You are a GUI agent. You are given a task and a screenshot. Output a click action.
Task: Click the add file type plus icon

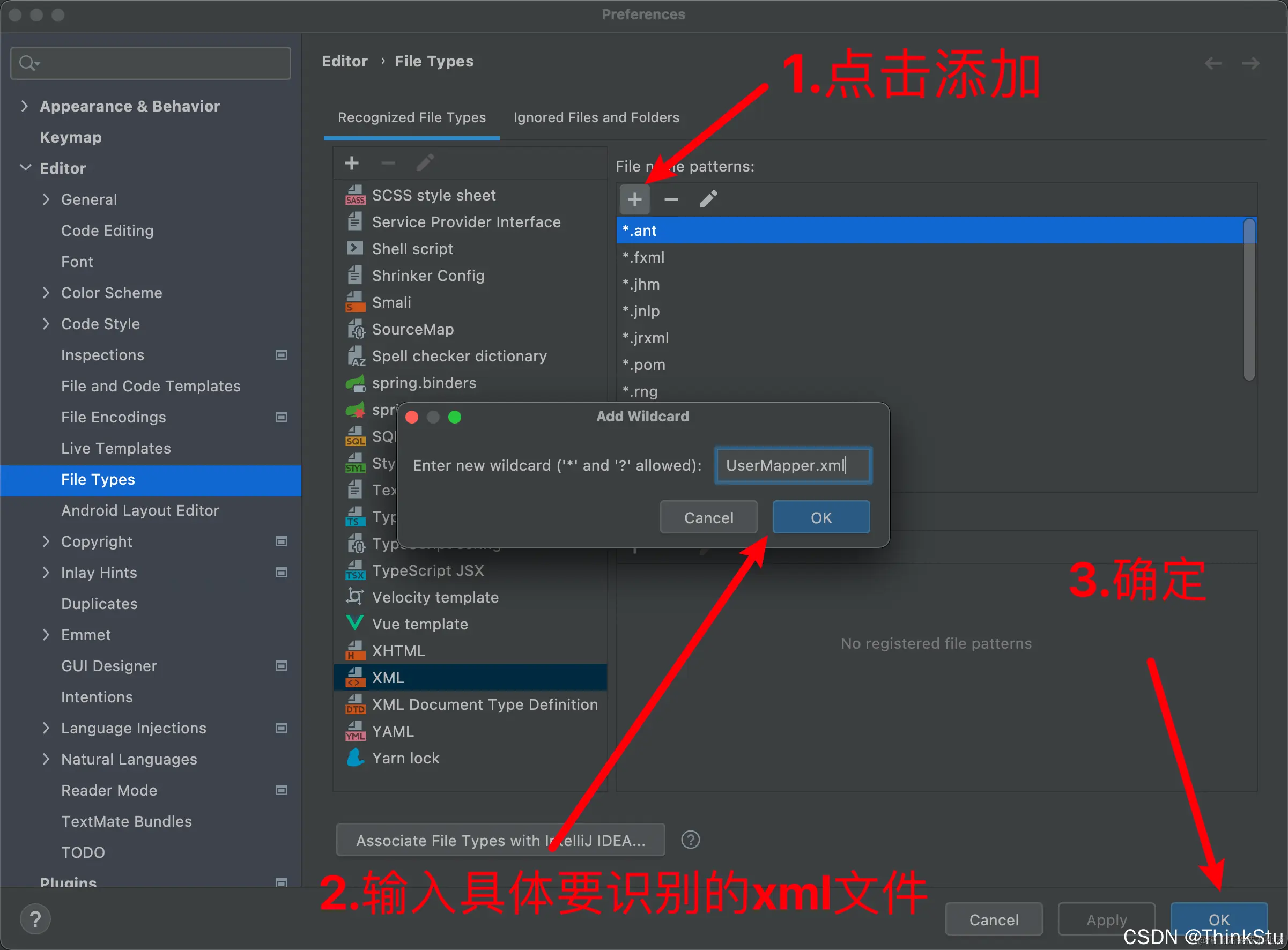(x=351, y=164)
